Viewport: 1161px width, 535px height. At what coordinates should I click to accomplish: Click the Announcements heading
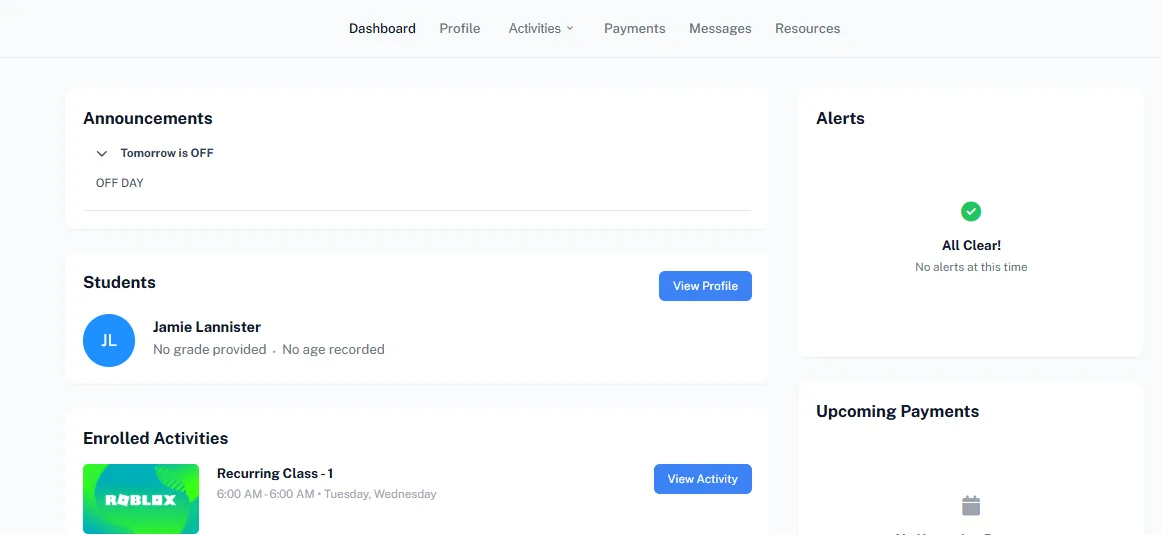(148, 118)
